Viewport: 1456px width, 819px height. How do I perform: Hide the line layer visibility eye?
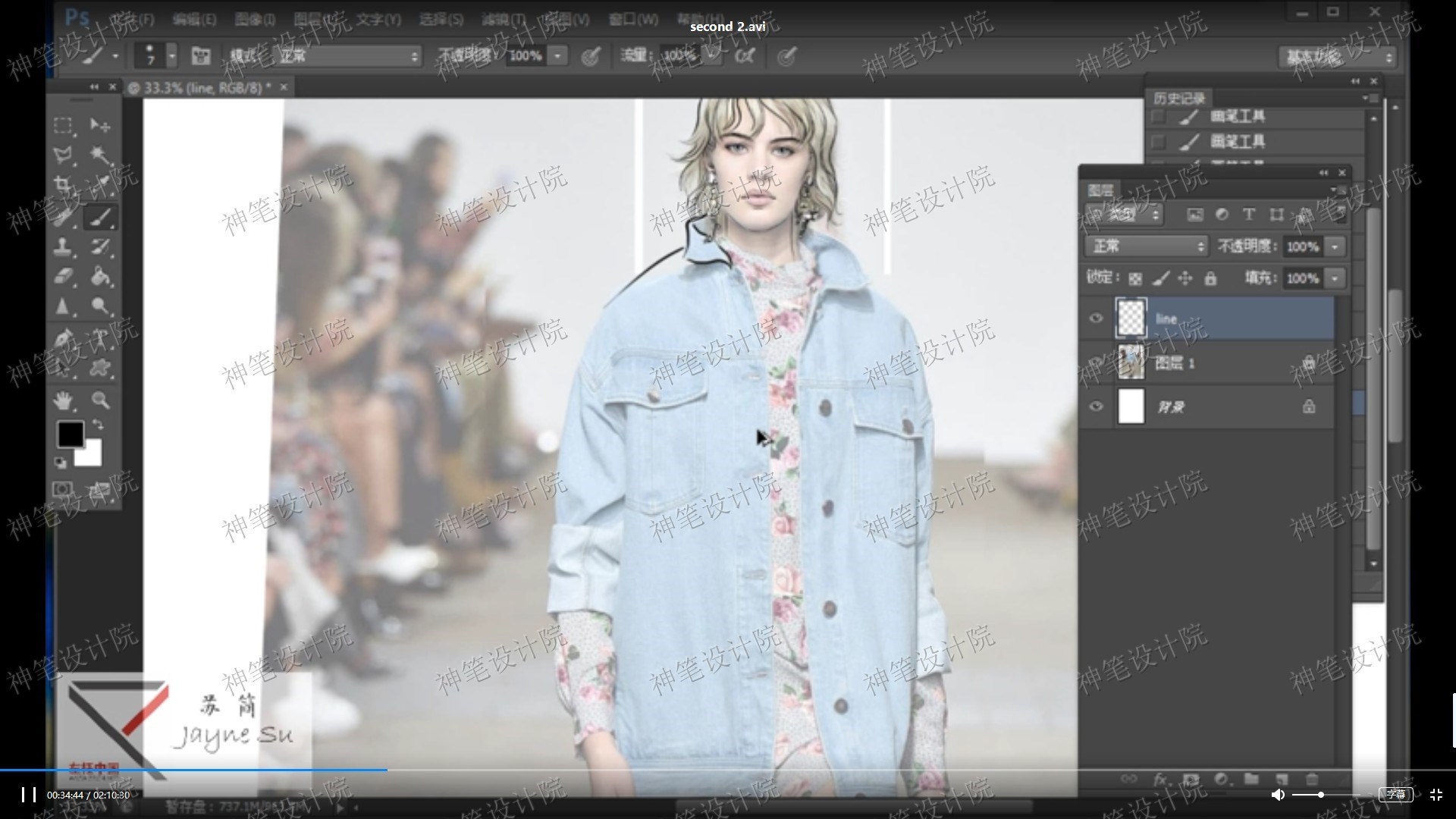[x=1096, y=318]
